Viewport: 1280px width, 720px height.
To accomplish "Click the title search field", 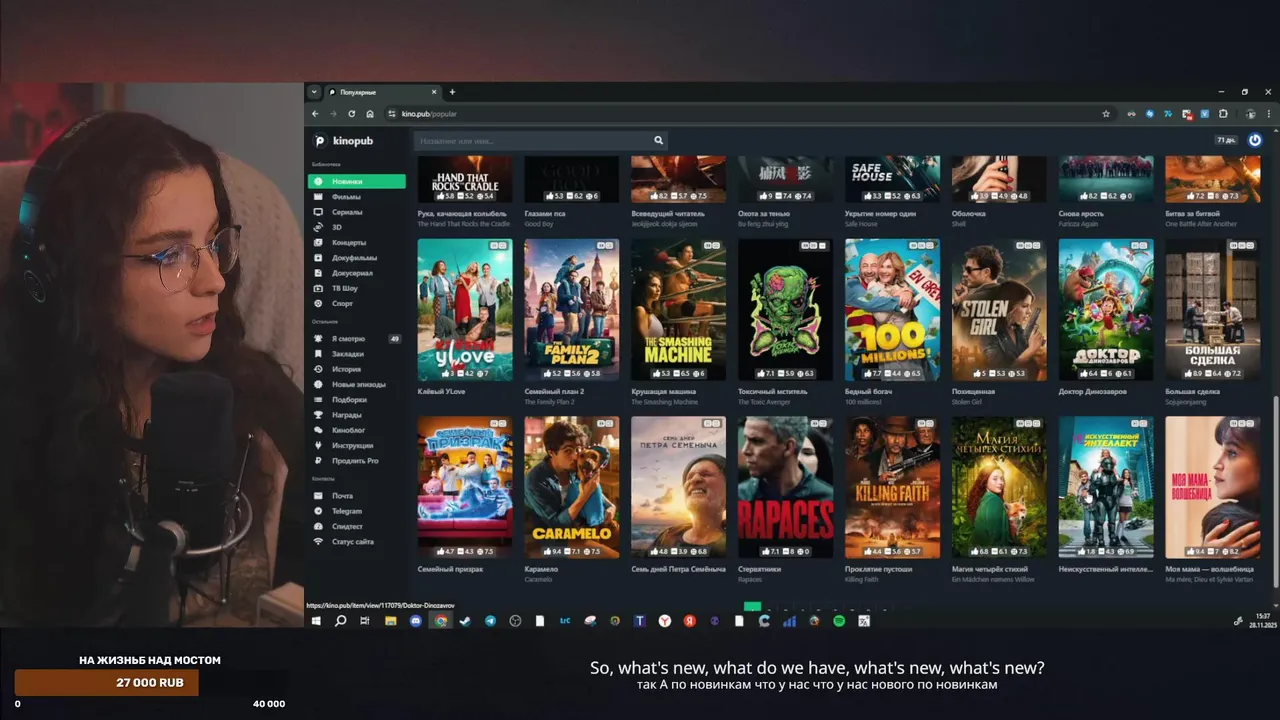I will pos(533,141).
